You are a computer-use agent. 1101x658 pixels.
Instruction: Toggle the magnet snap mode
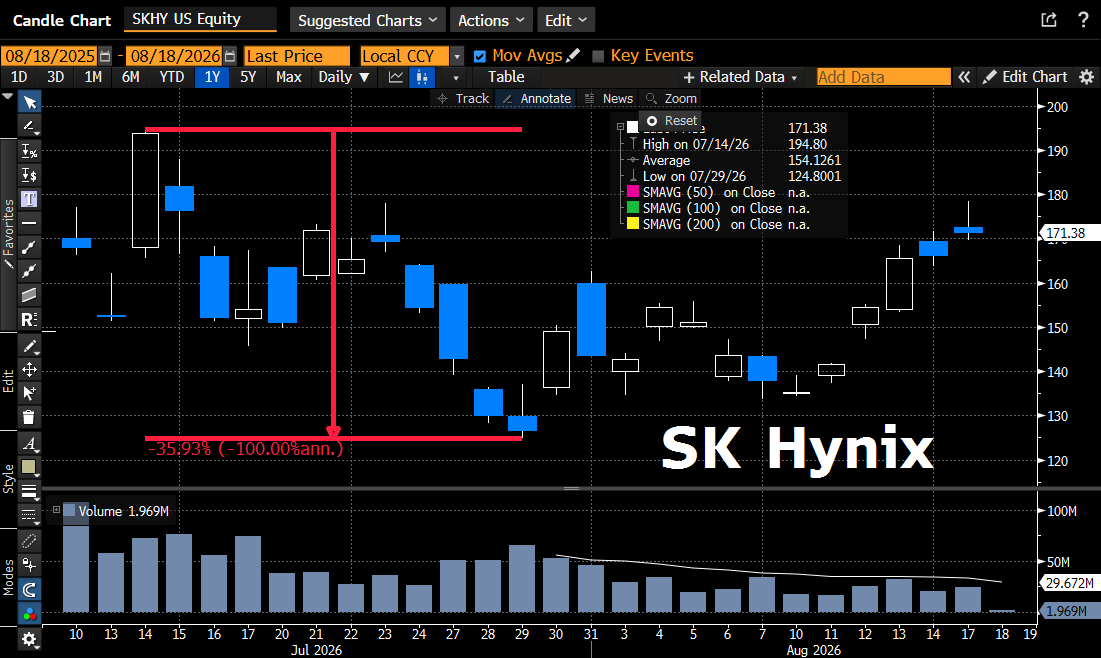[x=29, y=589]
